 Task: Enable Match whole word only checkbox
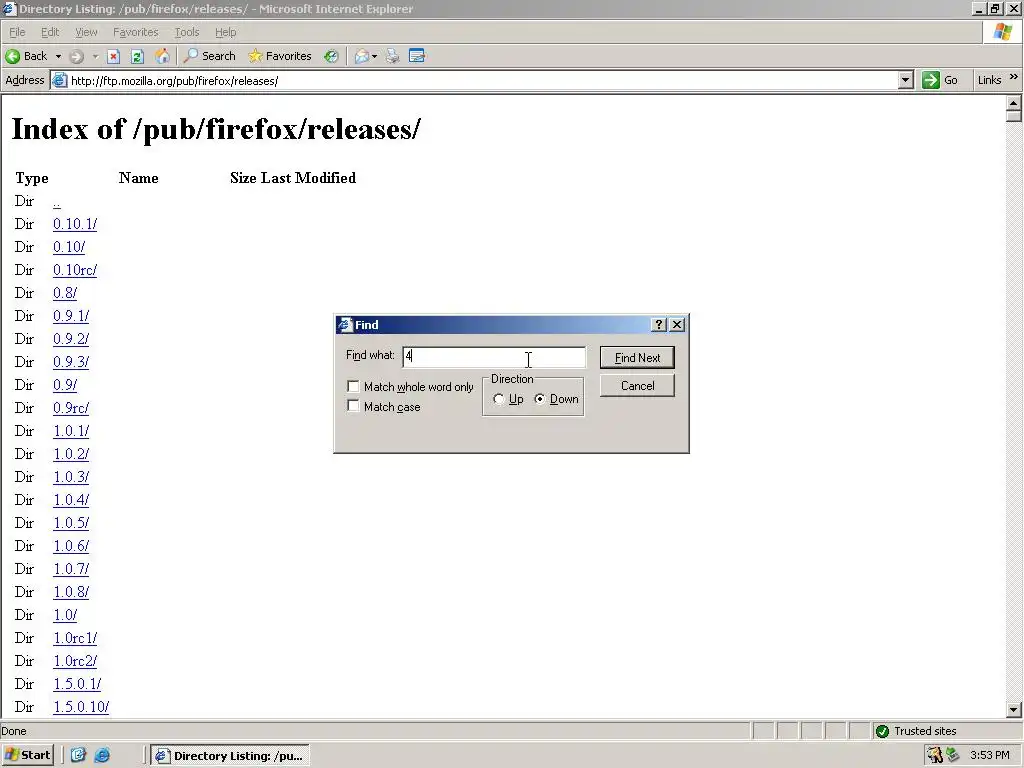click(x=353, y=387)
